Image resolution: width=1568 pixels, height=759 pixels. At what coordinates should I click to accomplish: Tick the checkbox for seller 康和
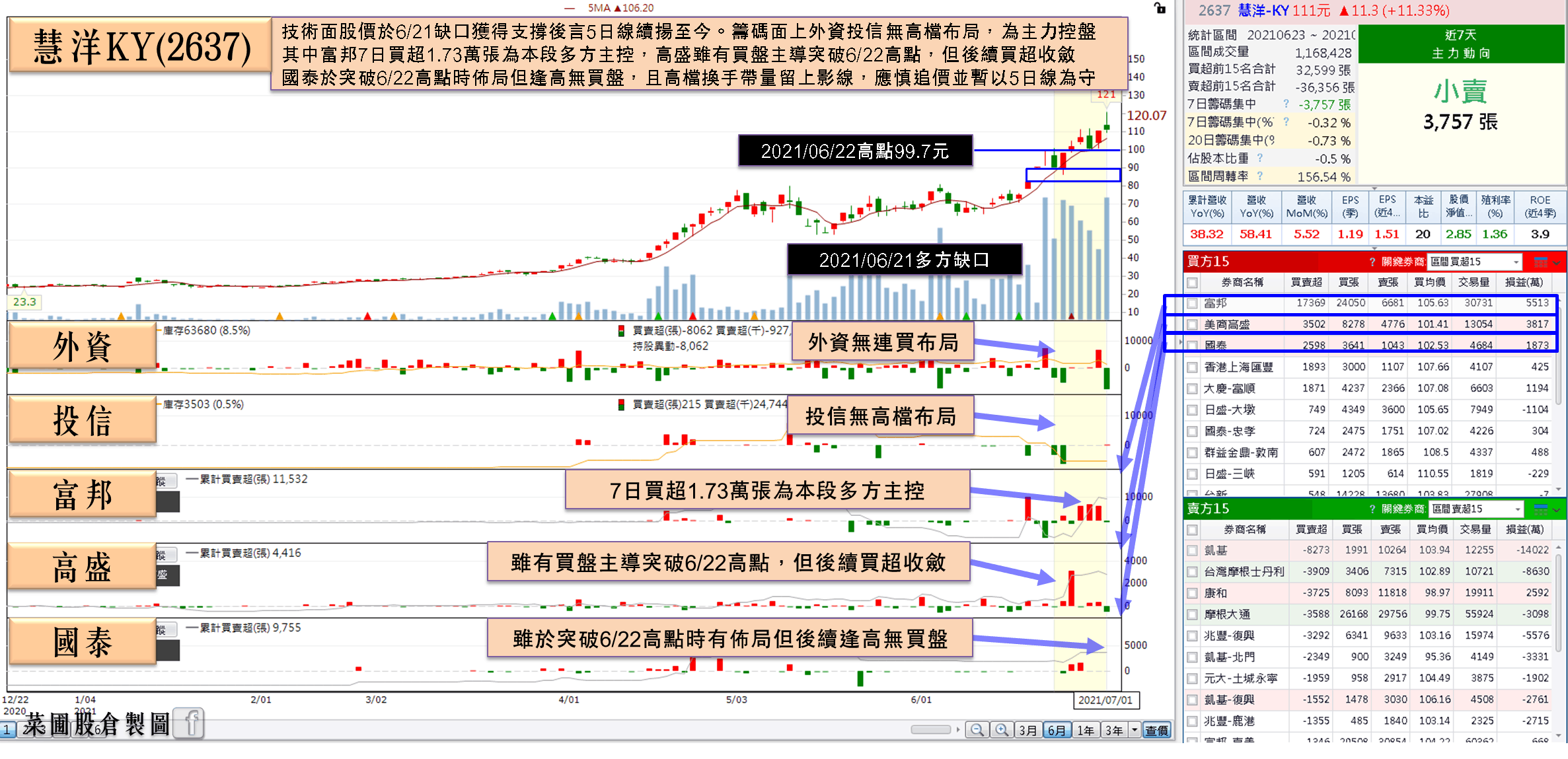click(1192, 593)
